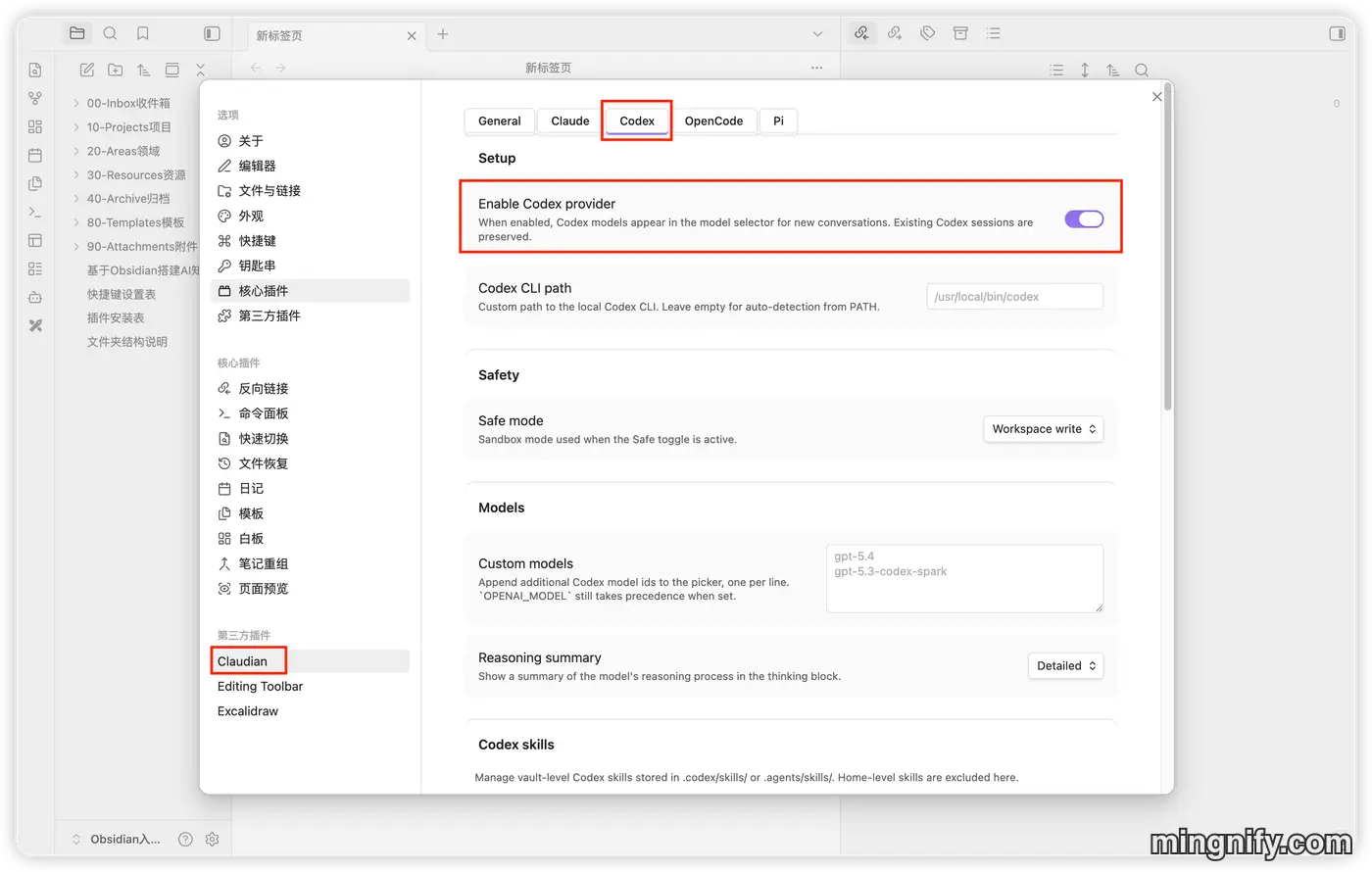Open the Obsidian vault switcher
This screenshot has height=872, width=1372.
[x=117, y=840]
